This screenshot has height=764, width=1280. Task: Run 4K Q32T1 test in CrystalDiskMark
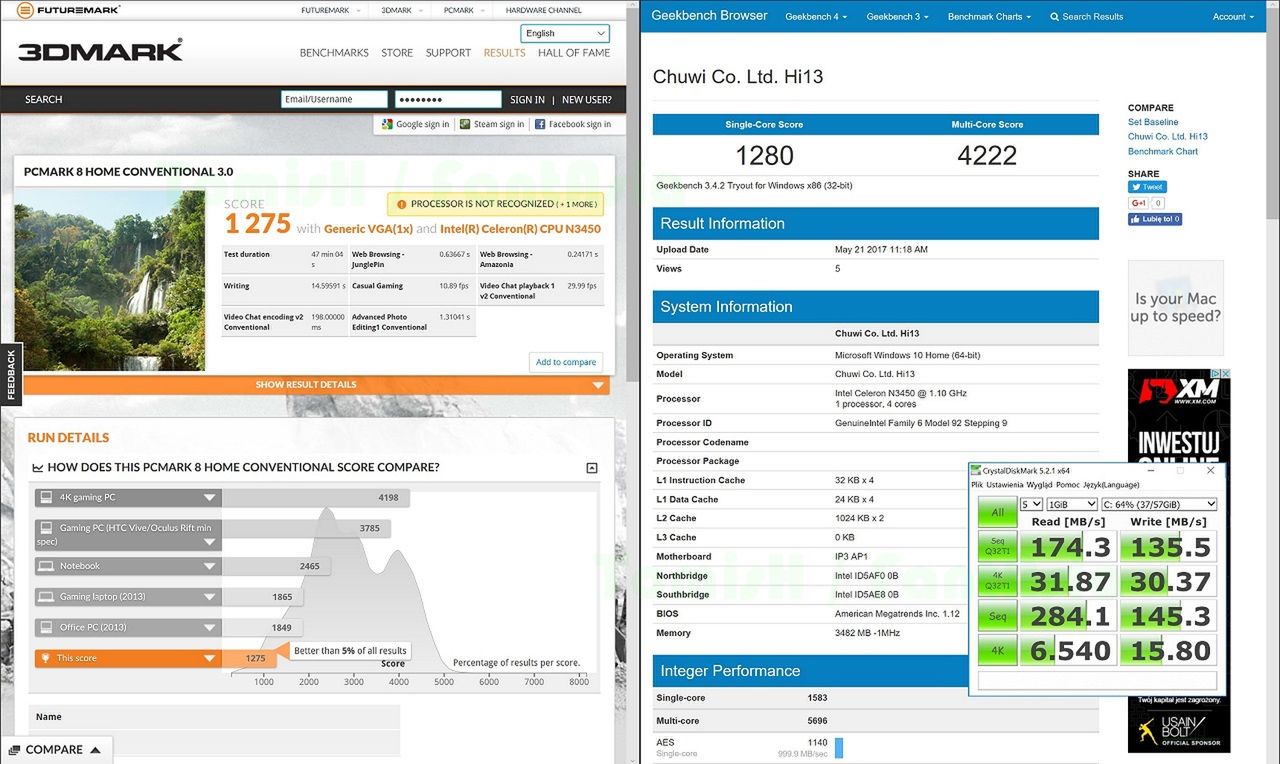tap(997, 581)
